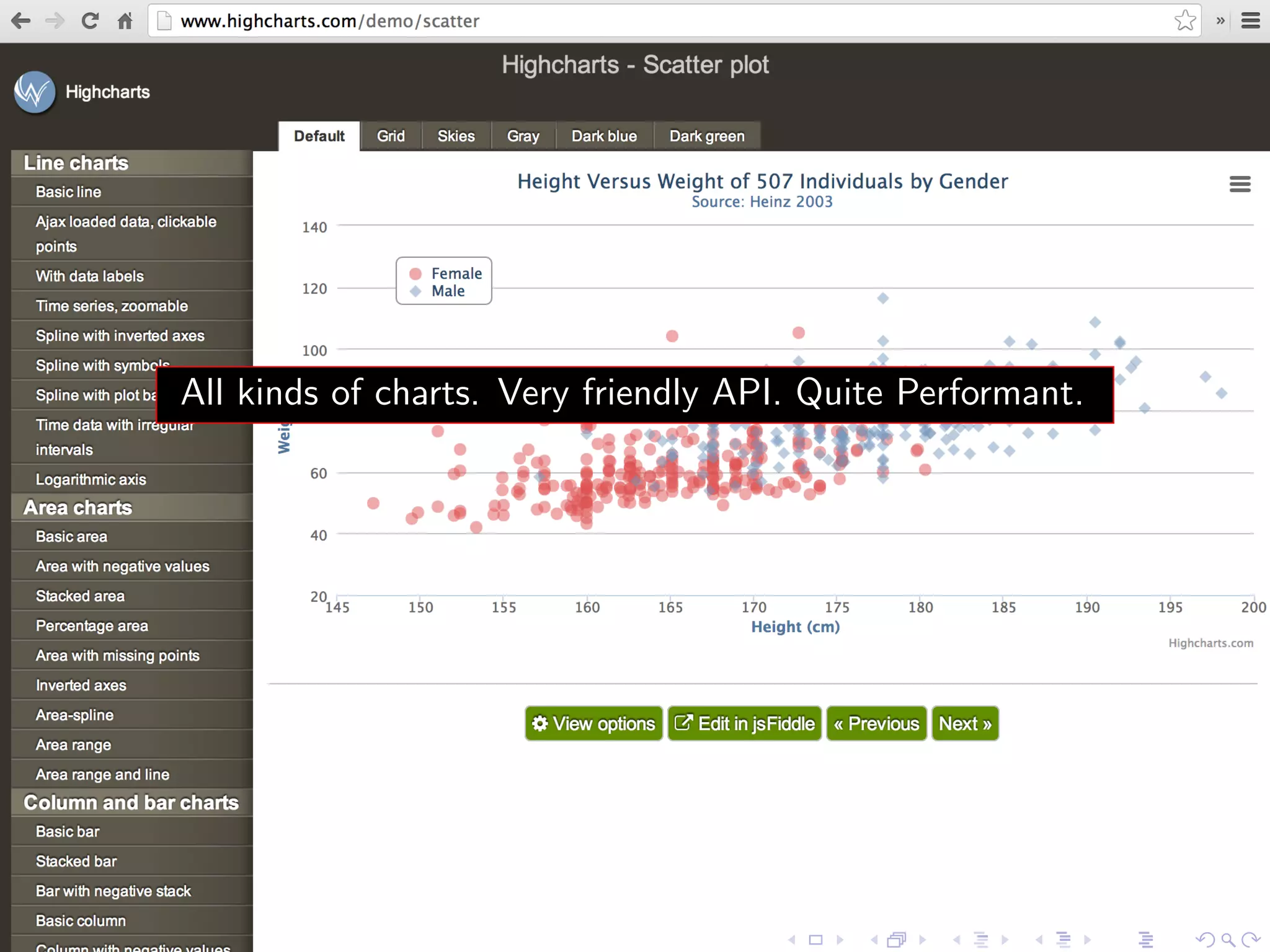Image resolution: width=1270 pixels, height=952 pixels.
Task: Click the Beamer frame stack icon
Action: (x=897, y=940)
